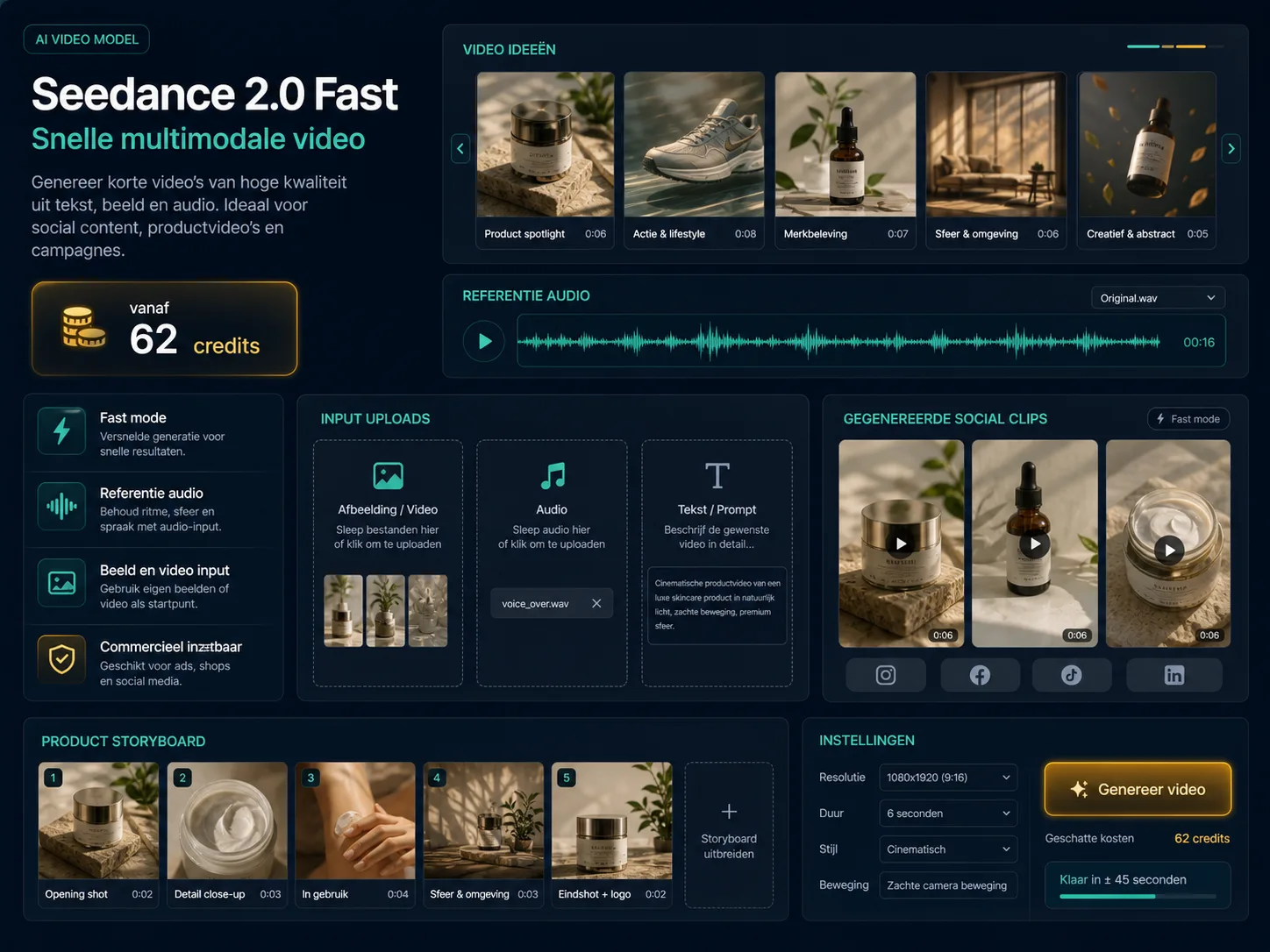Screen dimensions: 1270x952
Task: Click the plus icon to expand storyboard
Action: click(729, 811)
